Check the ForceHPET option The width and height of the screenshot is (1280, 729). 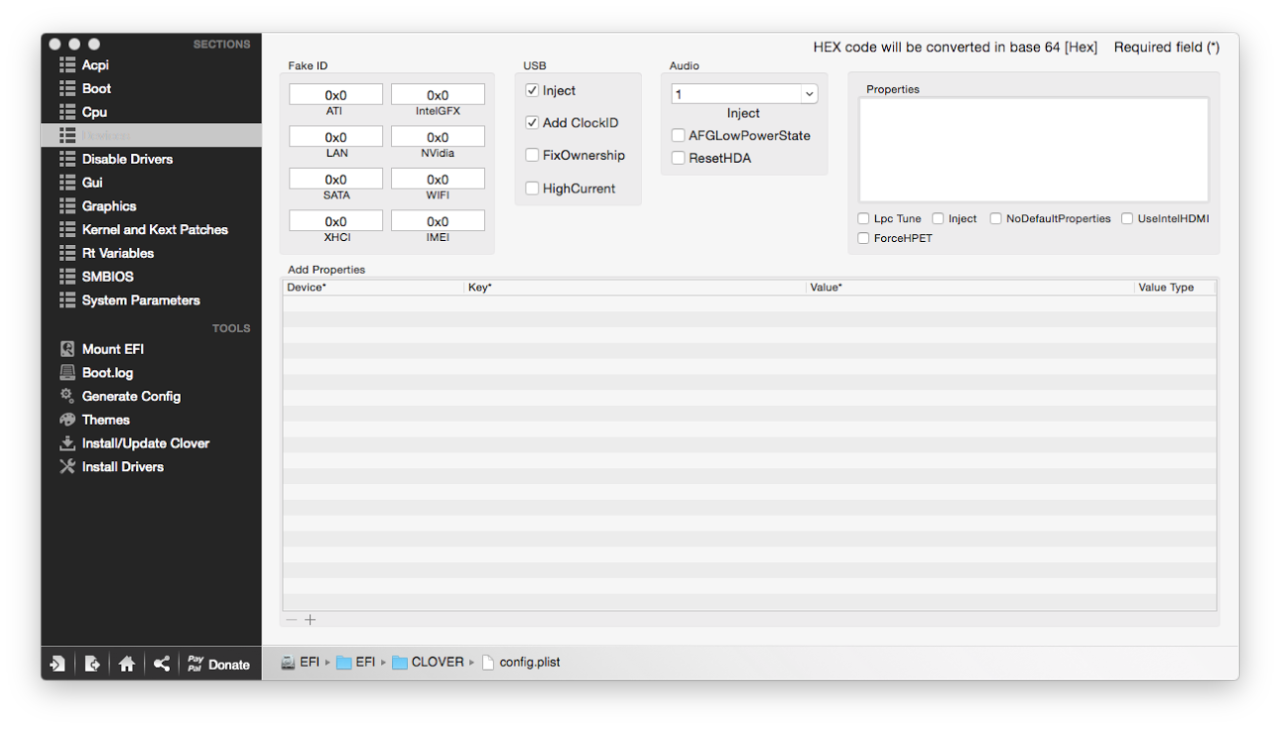[864, 238]
